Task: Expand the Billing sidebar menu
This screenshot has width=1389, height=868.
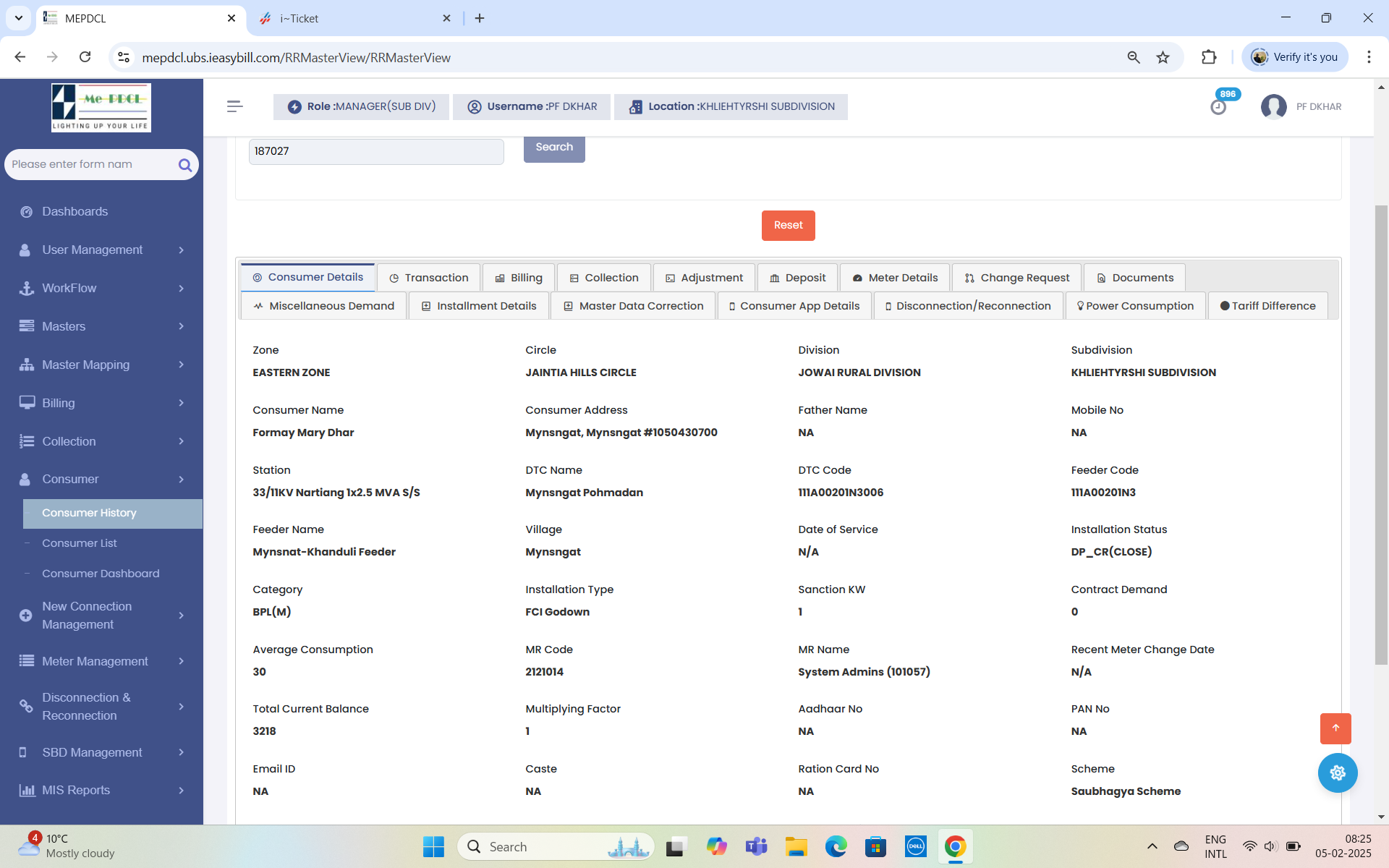Action: pos(101,403)
